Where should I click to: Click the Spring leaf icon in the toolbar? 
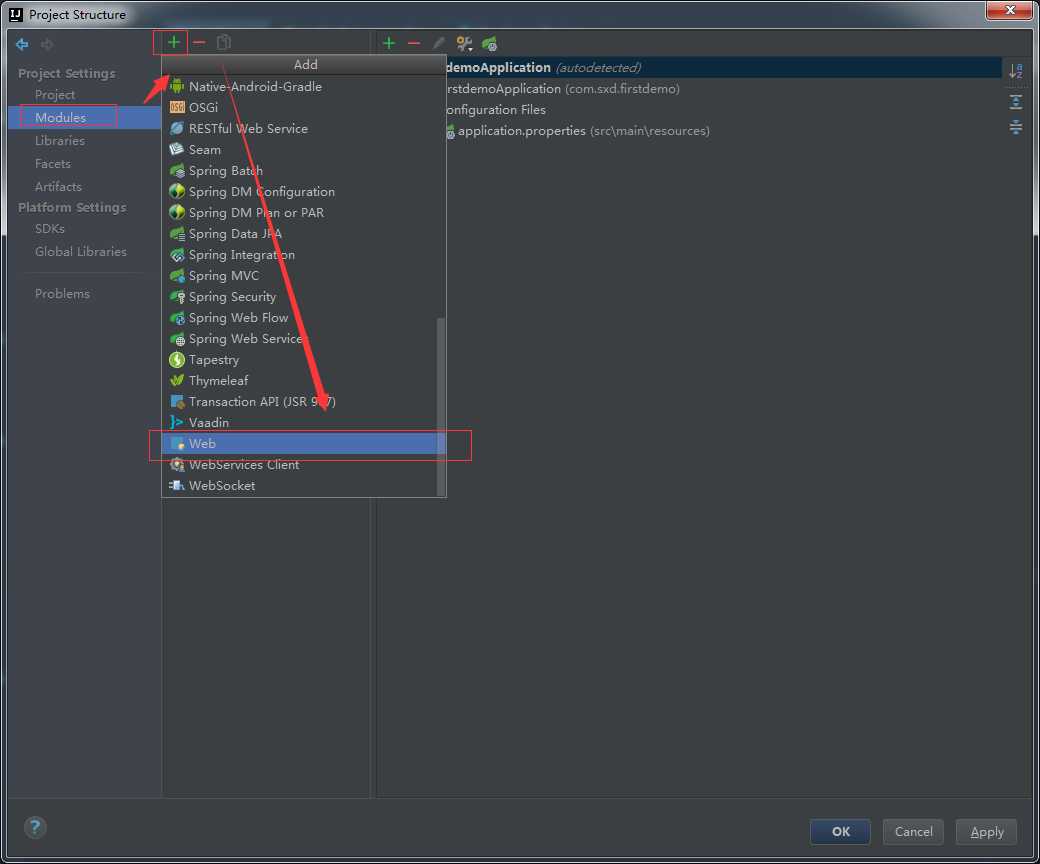click(x=489, y=44)
